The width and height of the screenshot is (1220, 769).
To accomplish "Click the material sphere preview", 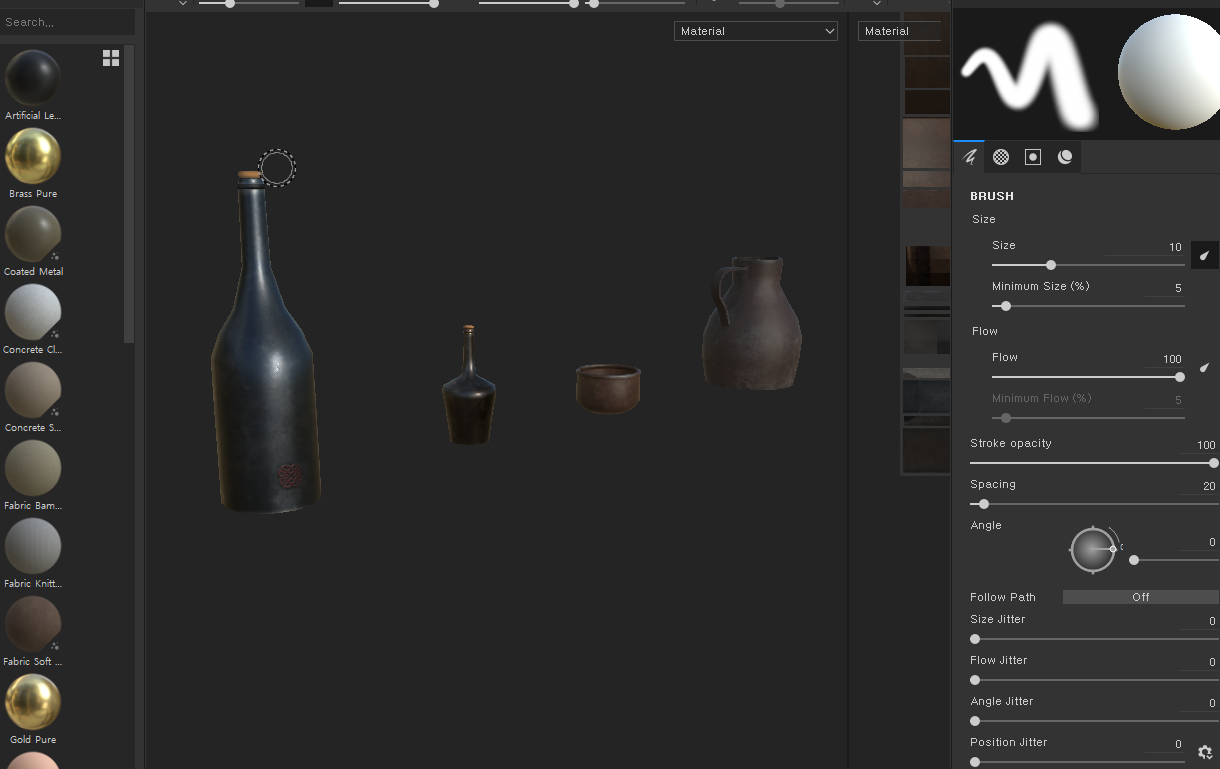I will tap(1168, 71).
